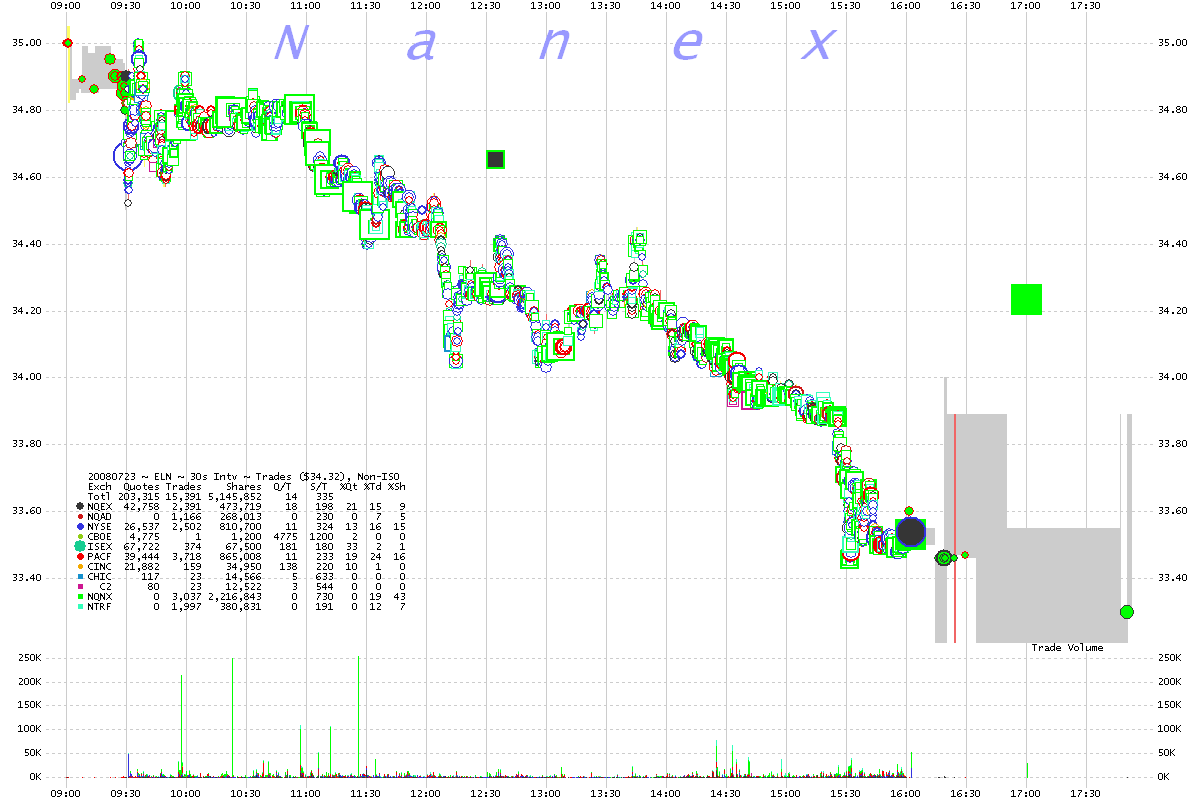Select PACF shares value 865,008
This screenshot has height=800, width=1200.
coord(241,556)
